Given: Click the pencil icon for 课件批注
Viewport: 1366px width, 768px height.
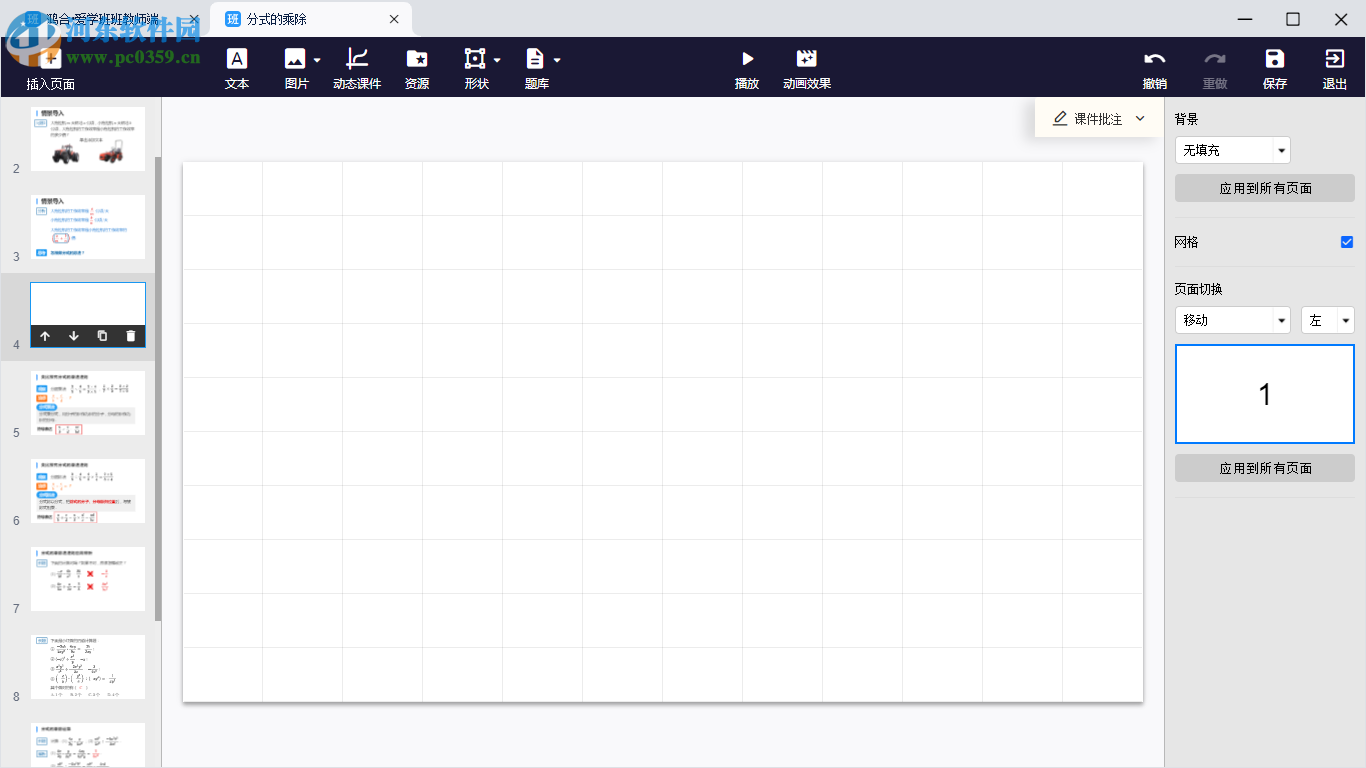Looking at the screenshot, I should [x=1060, y=119].
